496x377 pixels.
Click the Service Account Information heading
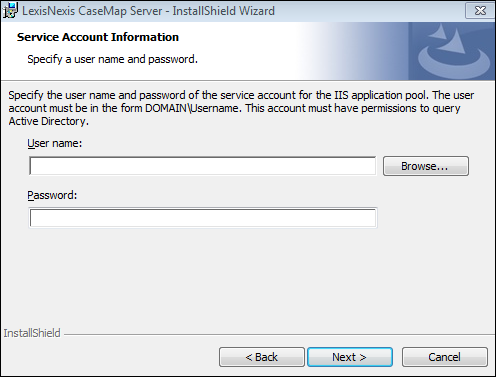[98, 37]
